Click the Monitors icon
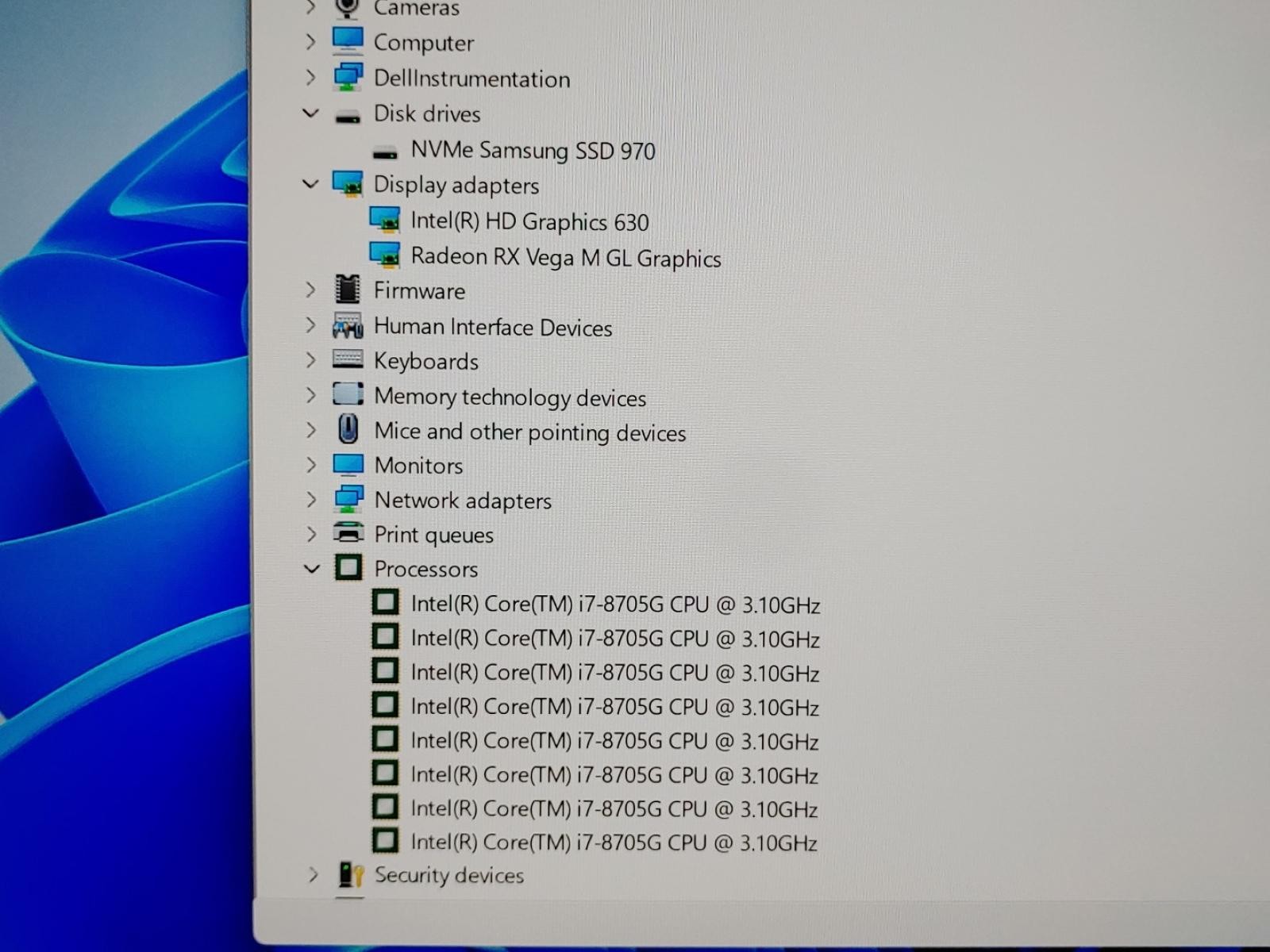Viewport: 1270px width, 952px height. point(348,464)
